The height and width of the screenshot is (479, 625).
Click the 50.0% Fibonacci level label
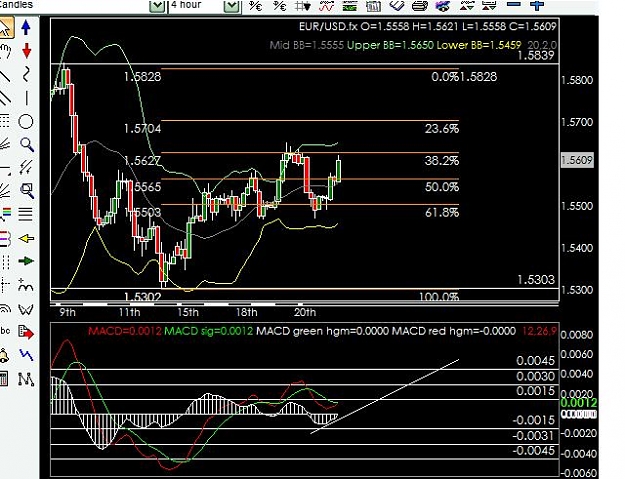442,186
